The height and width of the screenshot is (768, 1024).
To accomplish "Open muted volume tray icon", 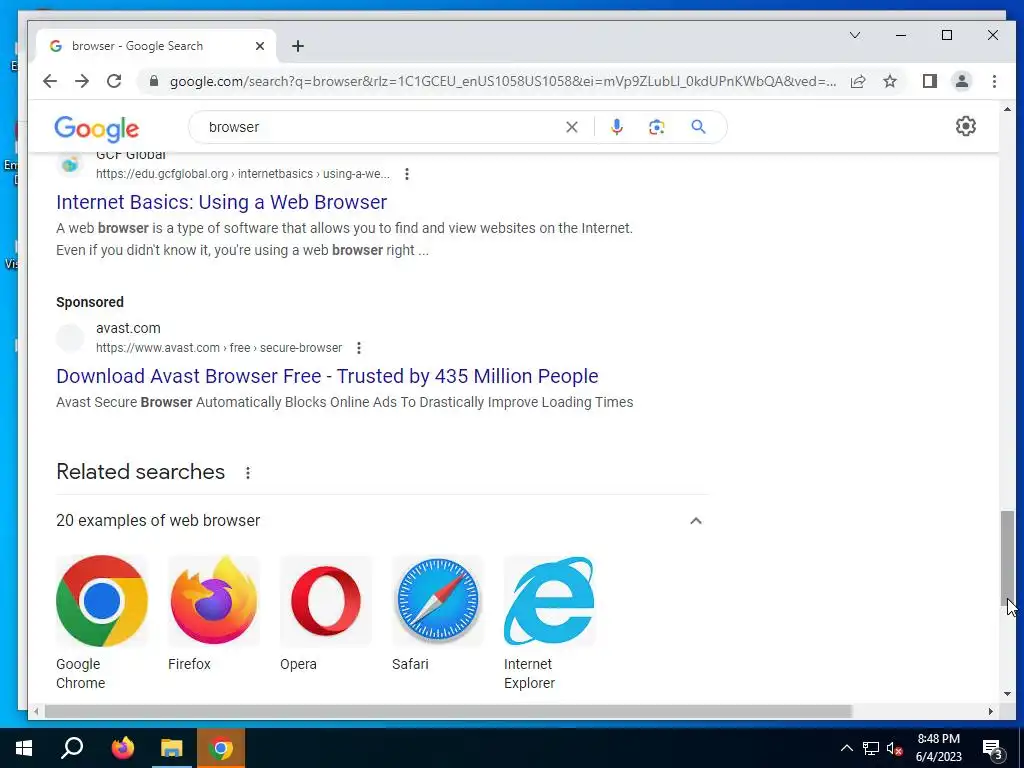I will pos(894,748).
